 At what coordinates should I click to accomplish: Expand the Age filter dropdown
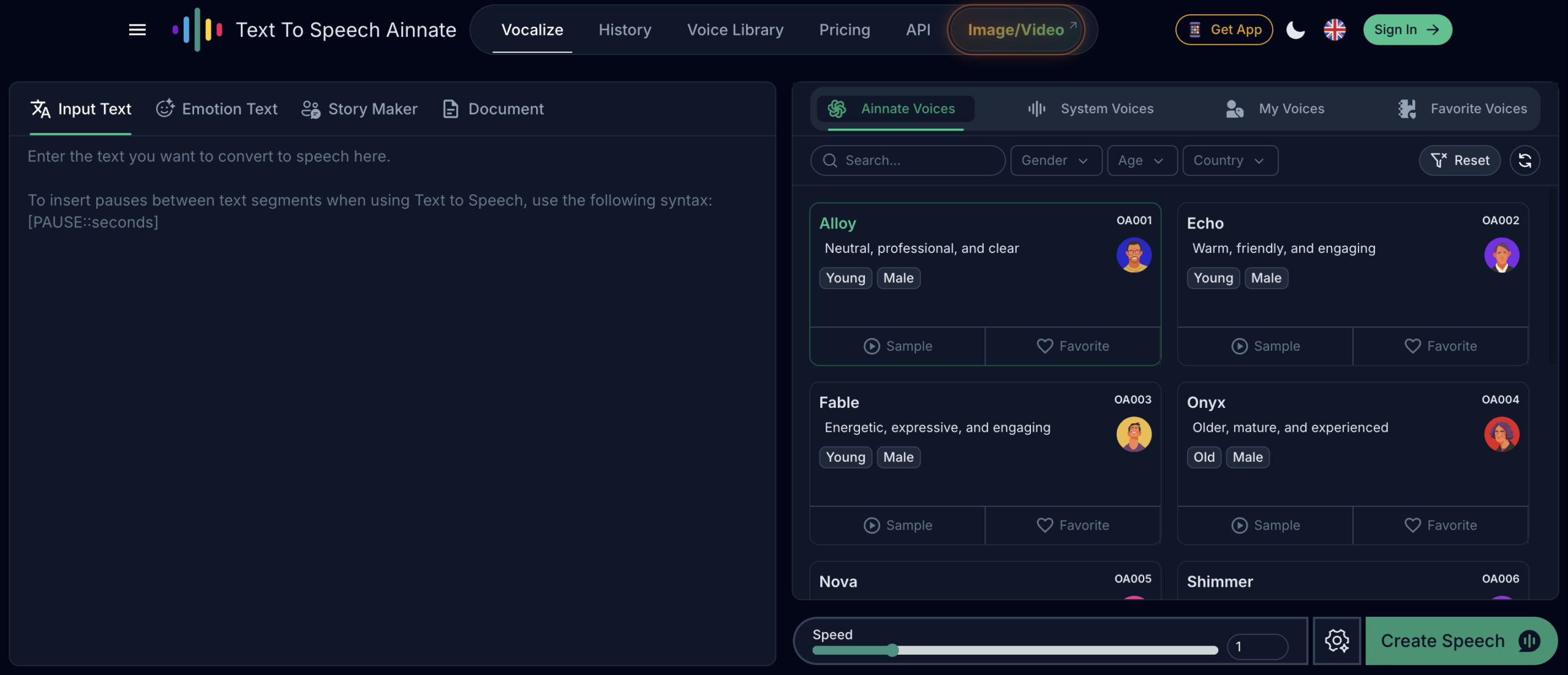pos(1141,160)
